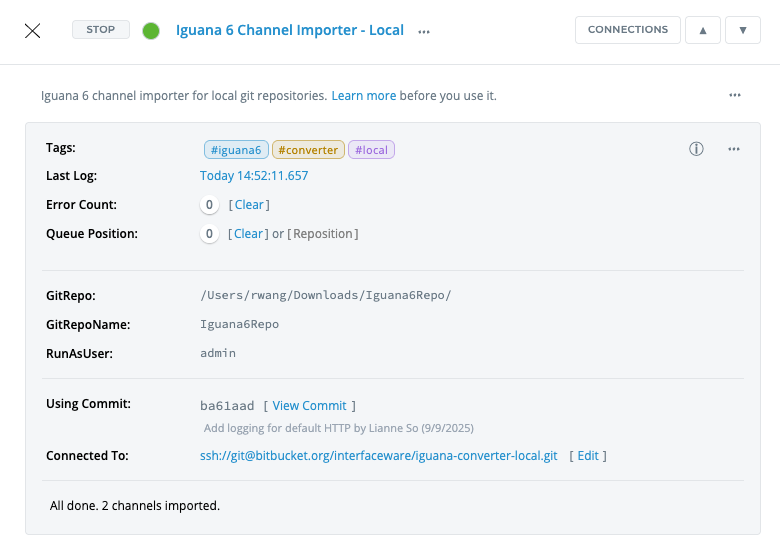Edit the connected git repository URL
The width and height of the screenshot is (780, 555).
click(x=588, y=456)
